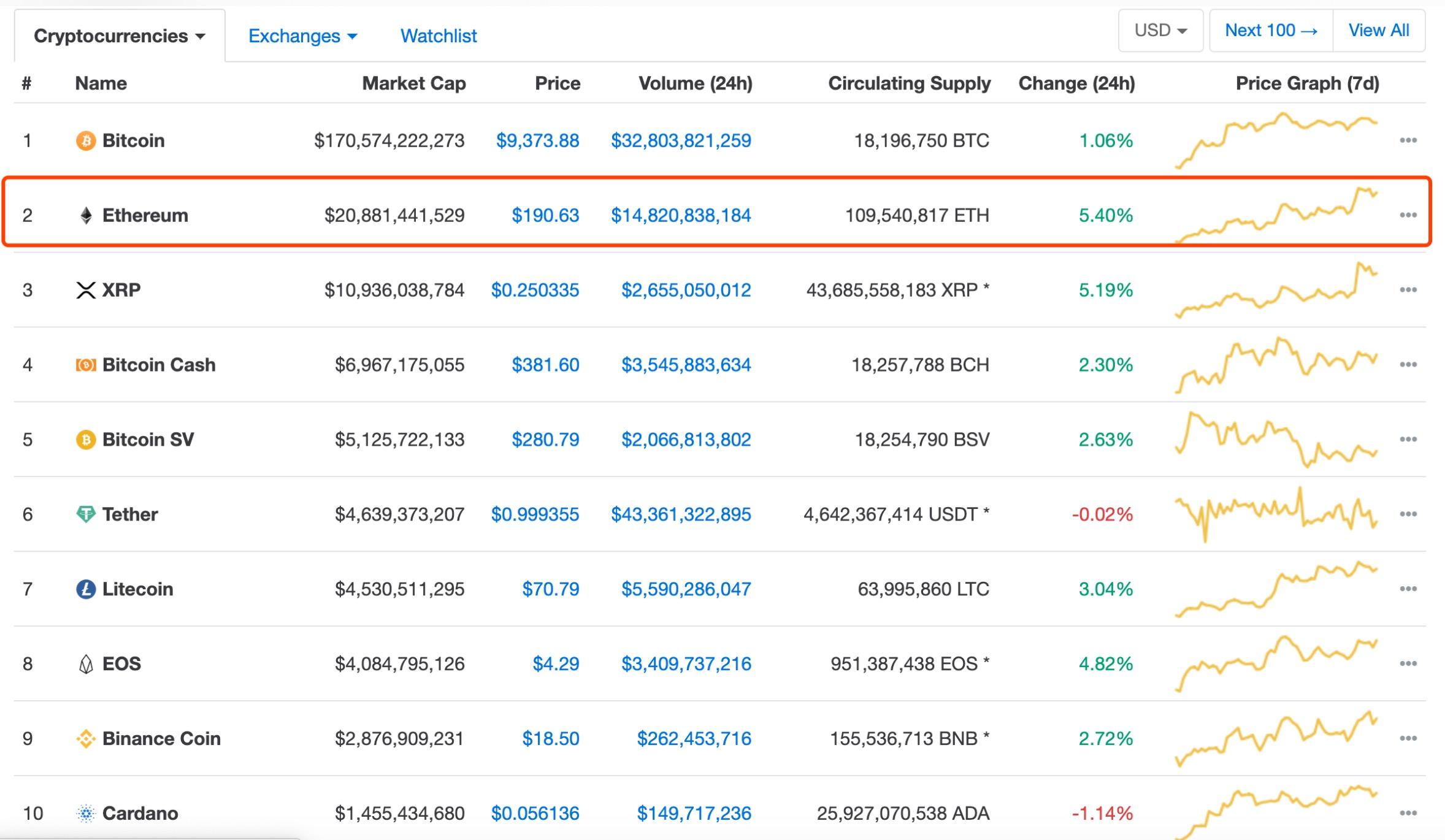The height and width of the screenshot is (840, 1445).
Task: Open Ethereum price link $190.63
Action: pos(545,215)
